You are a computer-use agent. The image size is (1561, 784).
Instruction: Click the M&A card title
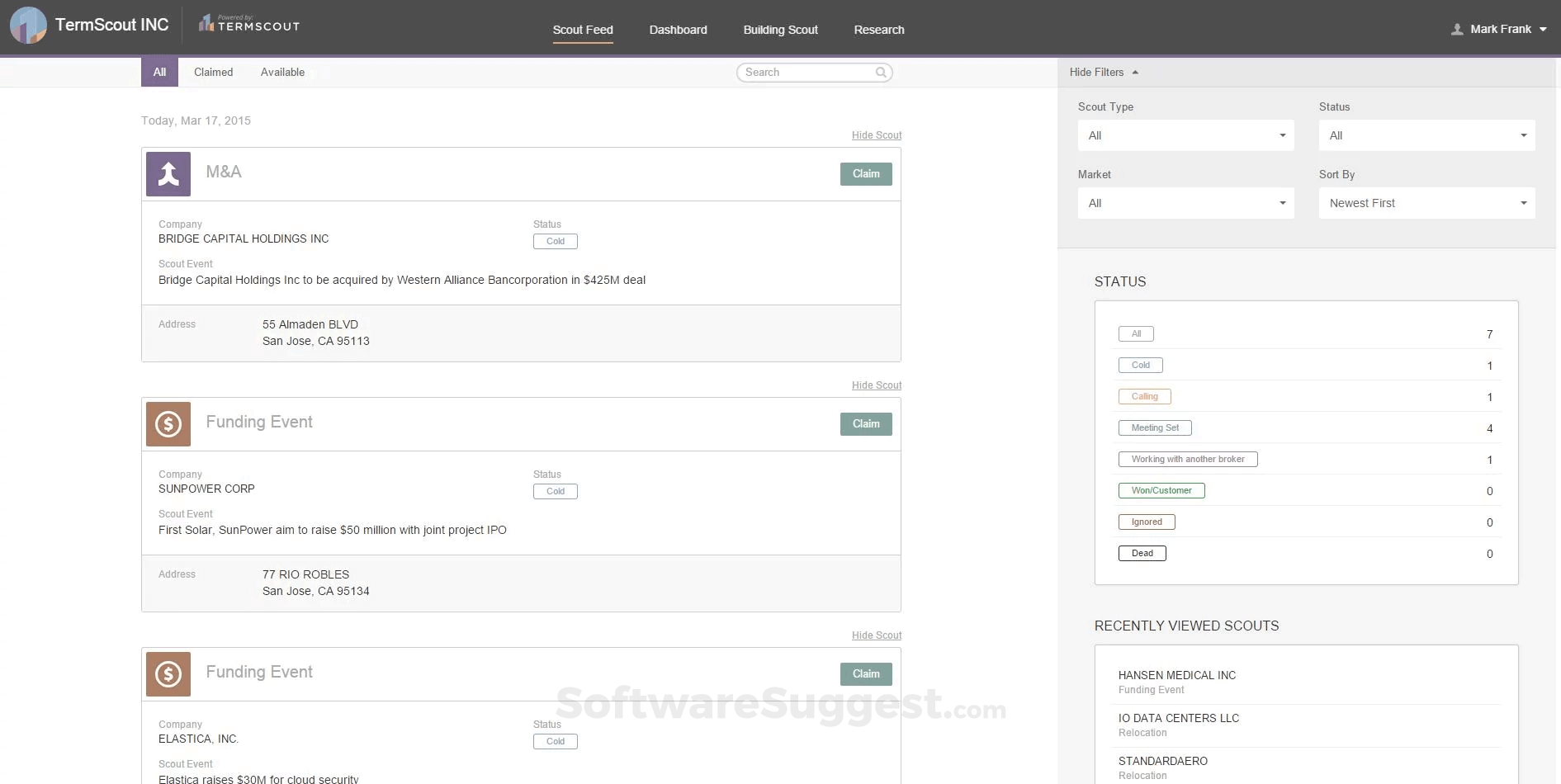click(224, 172)
